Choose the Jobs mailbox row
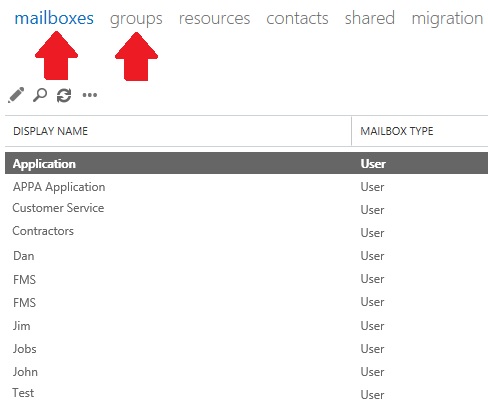488x405 pixels. (x=246, y=349)
